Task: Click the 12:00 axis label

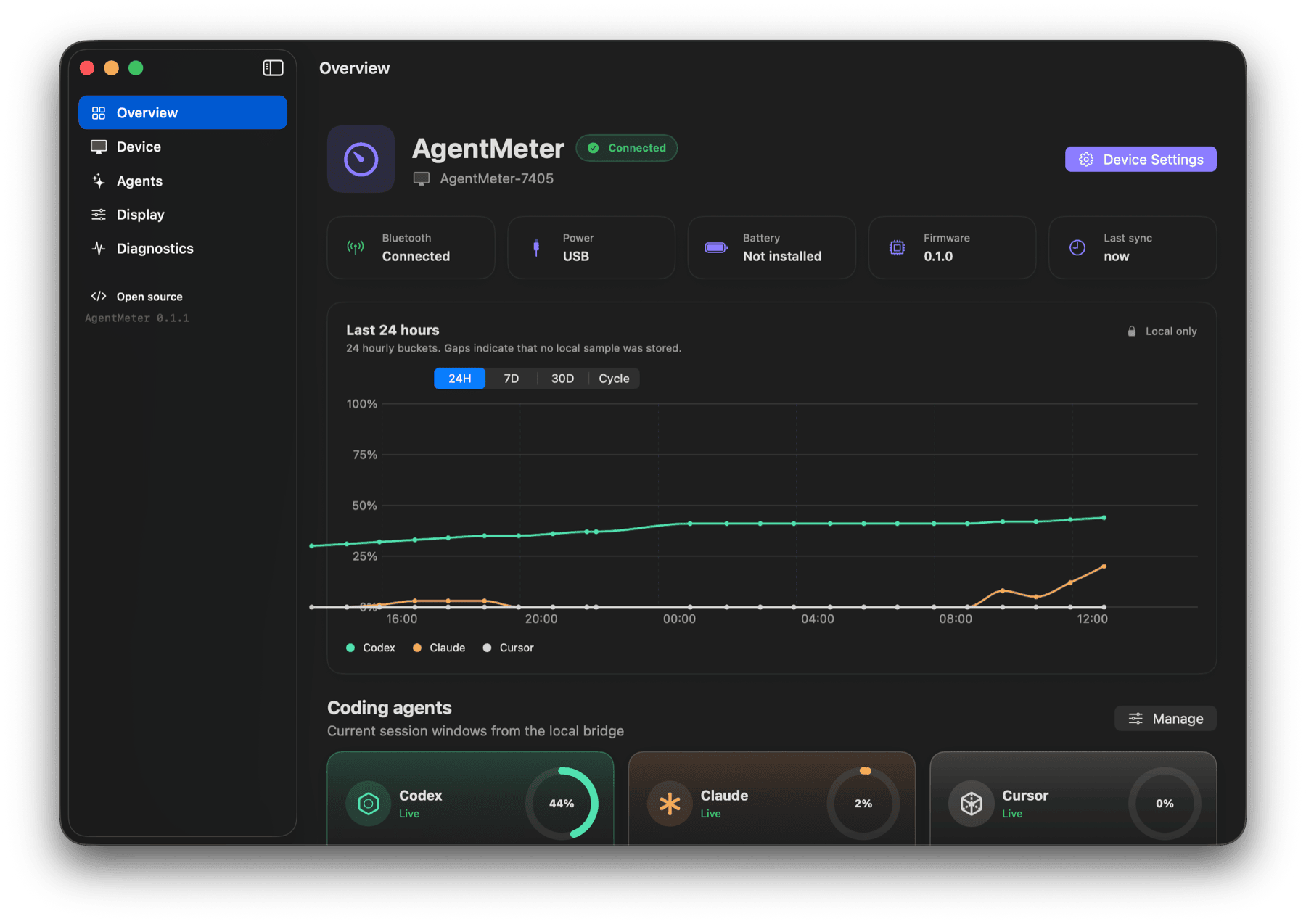Action: 1092,619
